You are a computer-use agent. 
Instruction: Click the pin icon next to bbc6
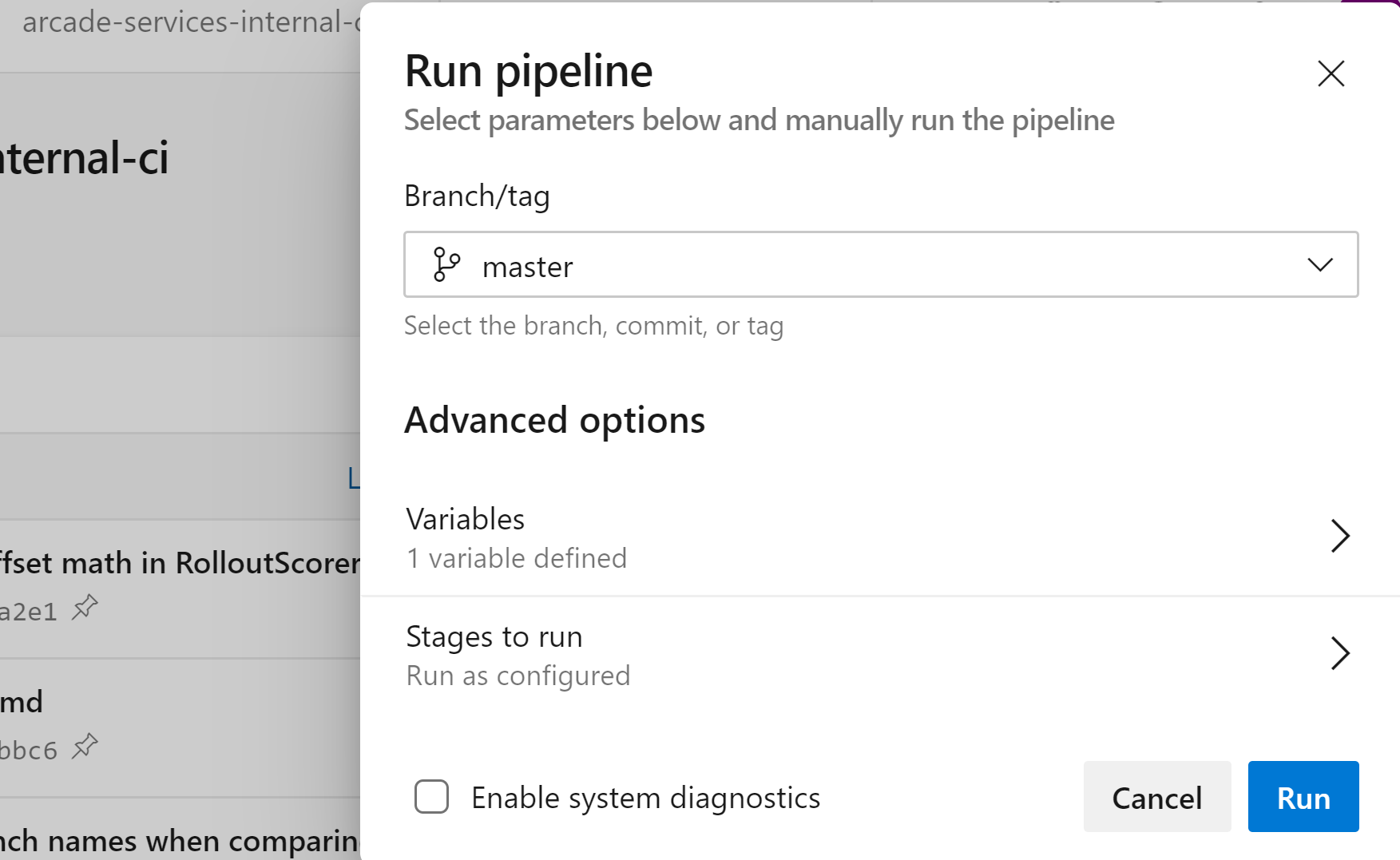tap(85, 747)
